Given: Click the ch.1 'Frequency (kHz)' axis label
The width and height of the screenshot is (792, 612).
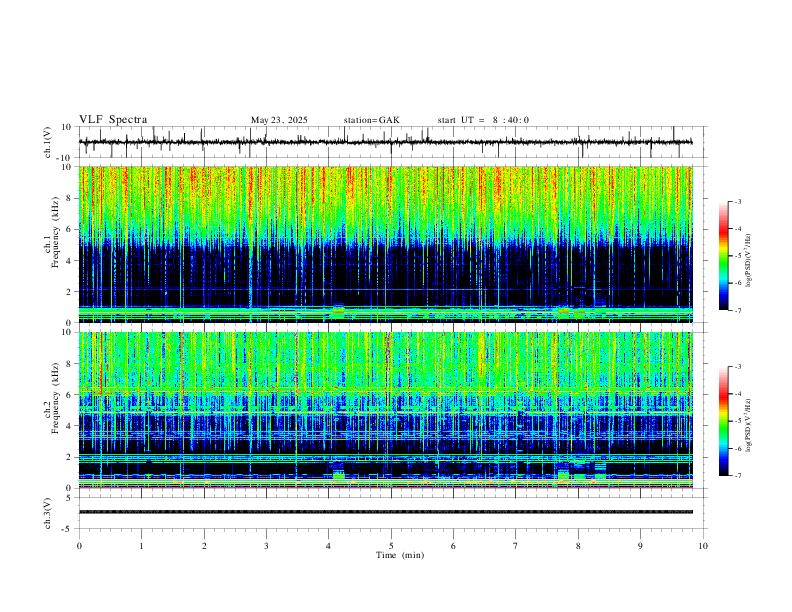Looking at the screenshot, I should pyautogui.click(x=56, y=230).
